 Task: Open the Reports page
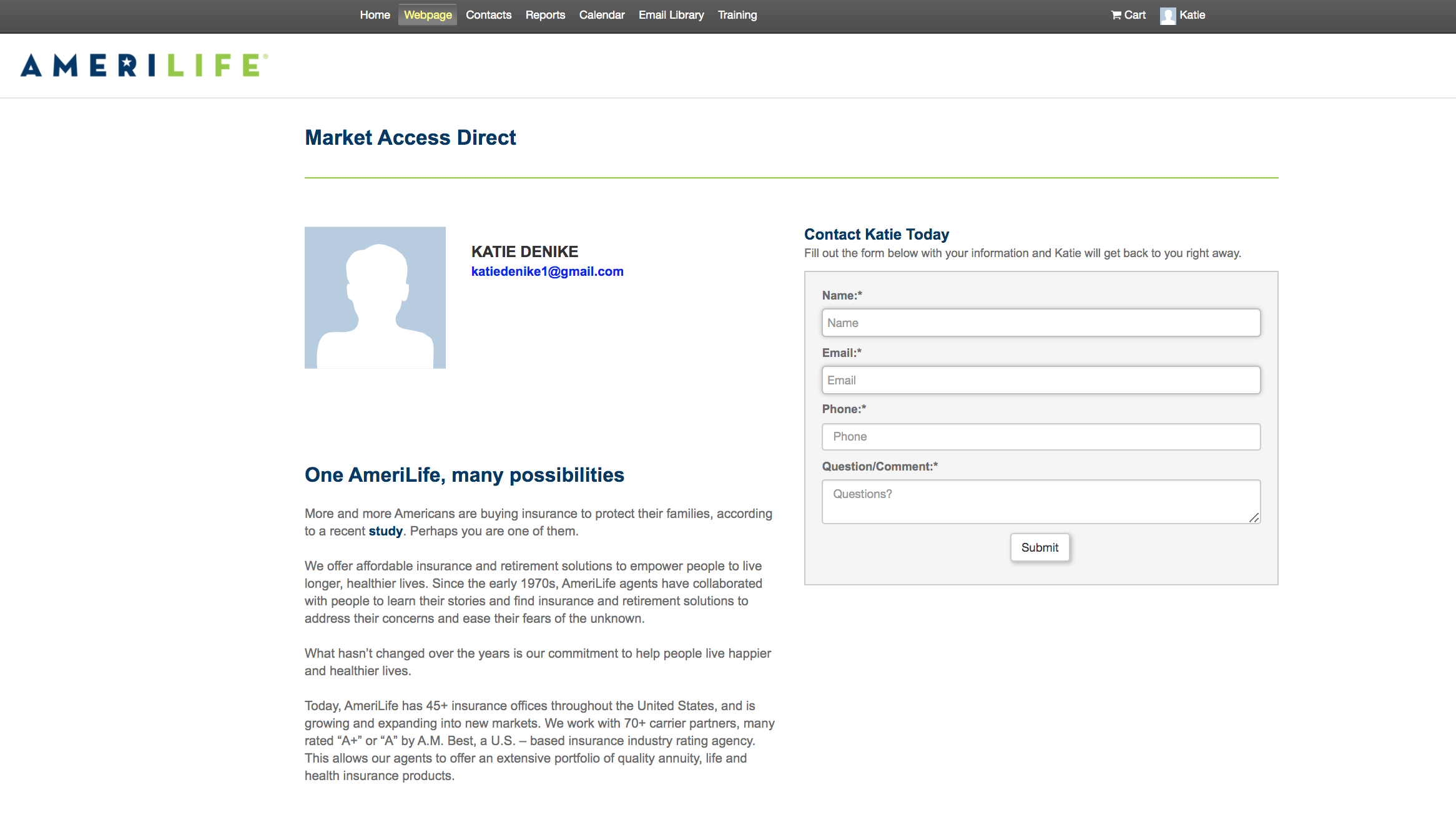tap(545, 15)
